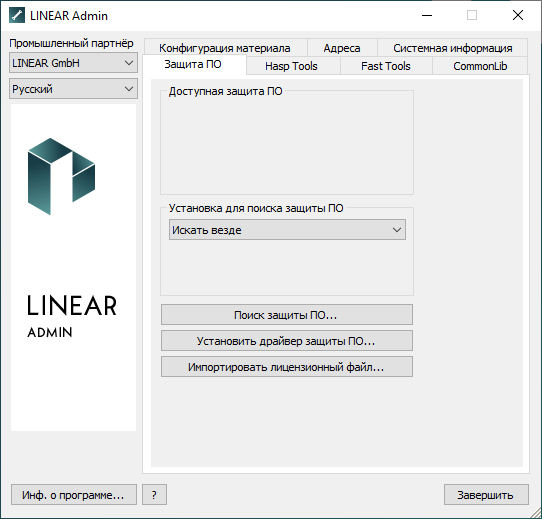Minimize the LINEAR Admin window
Screen dimensions: 542x519
[x=427, y=16]
